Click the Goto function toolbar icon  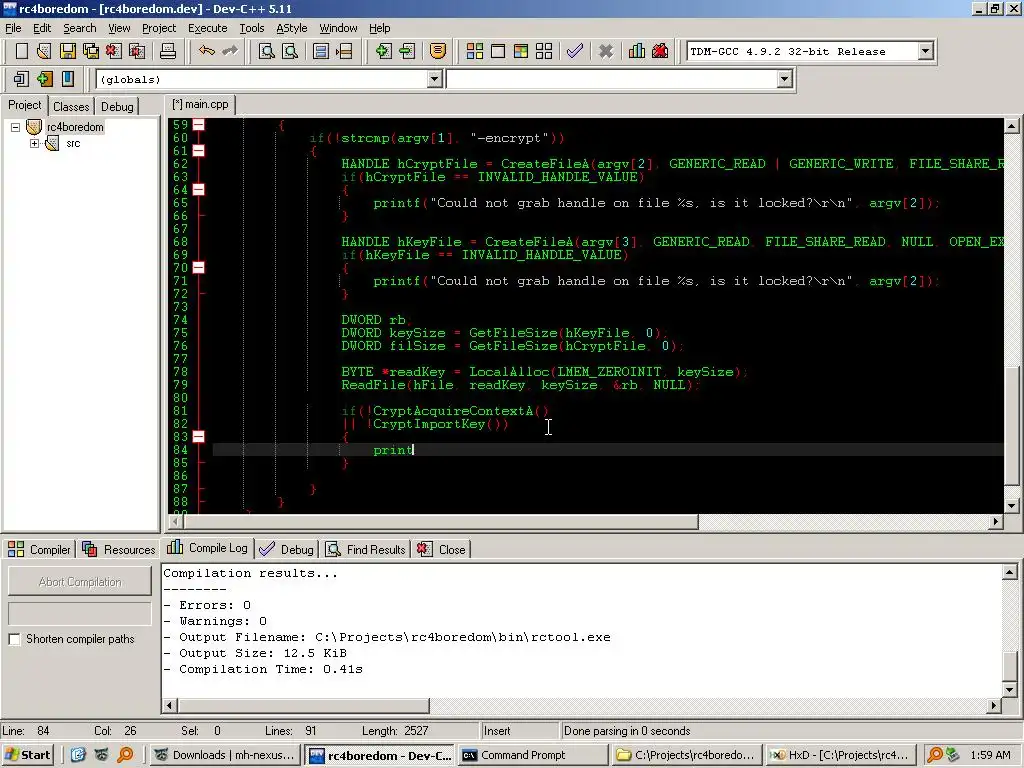(x=321, y=51)
